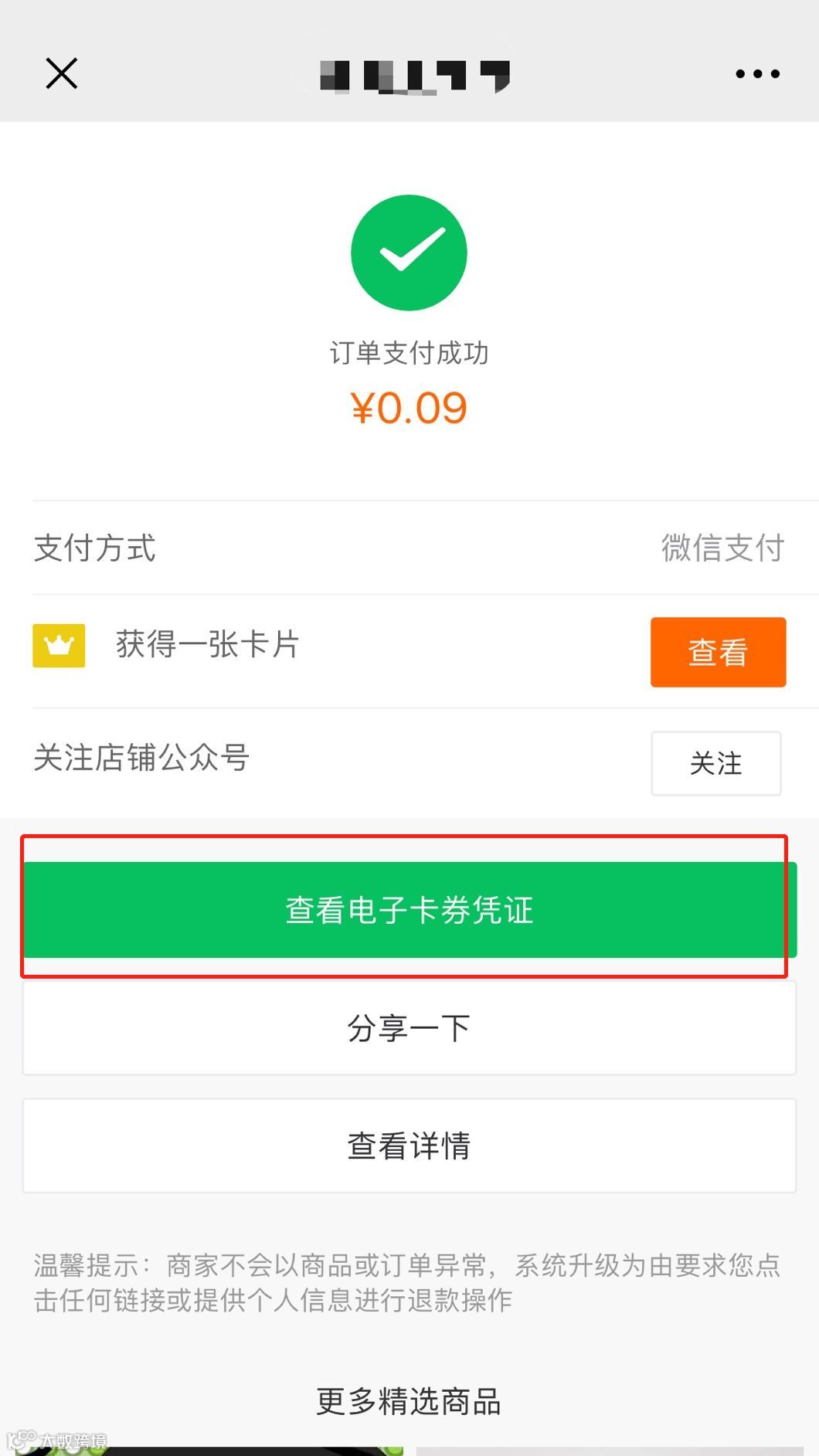Image resolution: width=819 pixels, height=1456 pixels.
Task: Tap the 获得一张卡片 row text
Action: pos(208,644)
